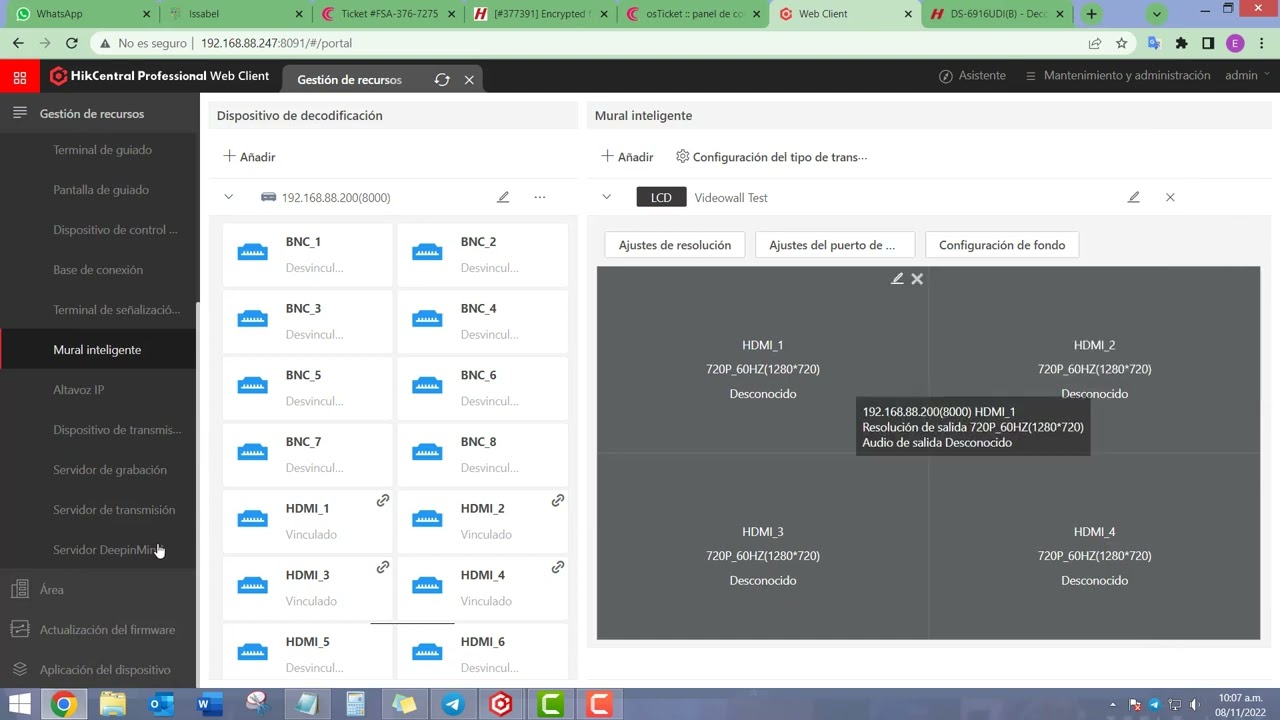Close the Gestión de recursos tab
1280x720 pixels.
tap(469, 80)
